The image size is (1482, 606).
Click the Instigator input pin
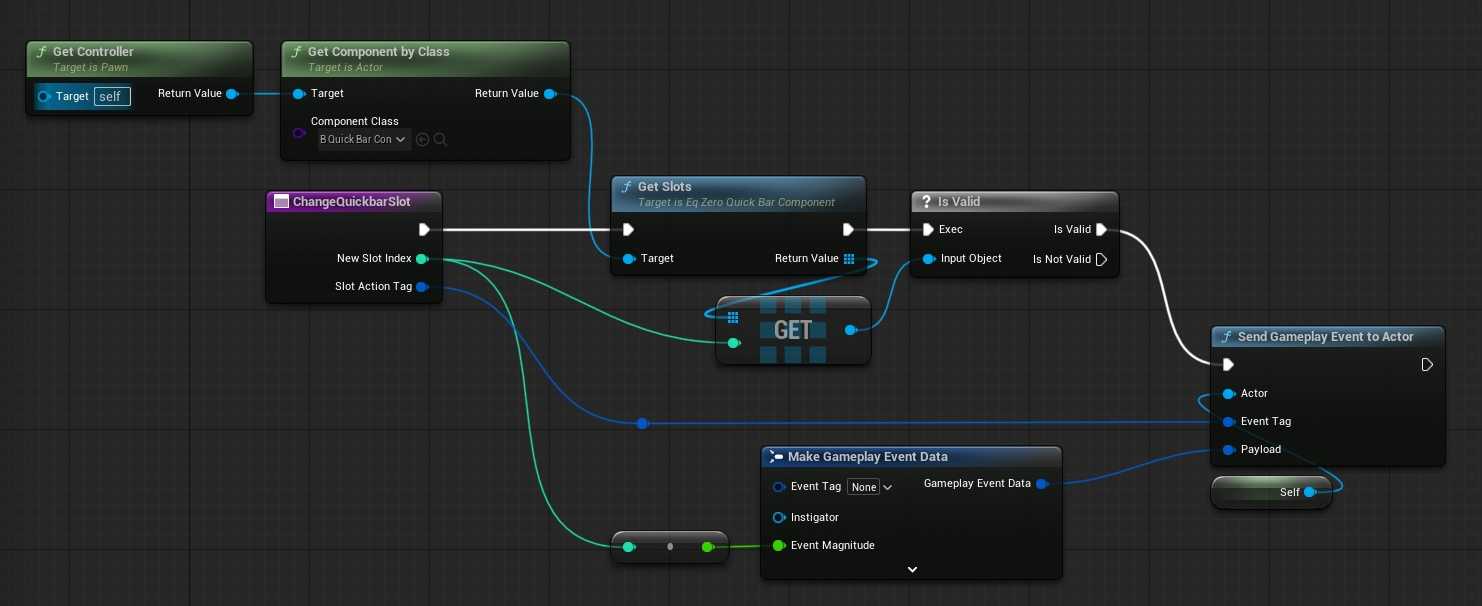pyautogui.click(x=779, y=517)
